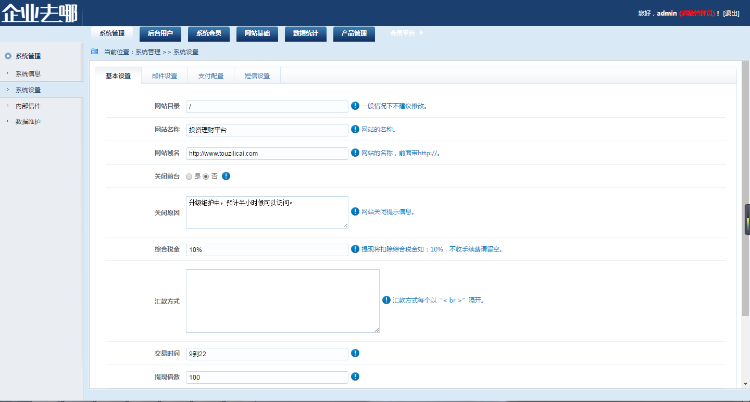The height and width of the screenshot is (402, 750).
Task: Open 系统会员 in top navigation
Action: [209, 34]
